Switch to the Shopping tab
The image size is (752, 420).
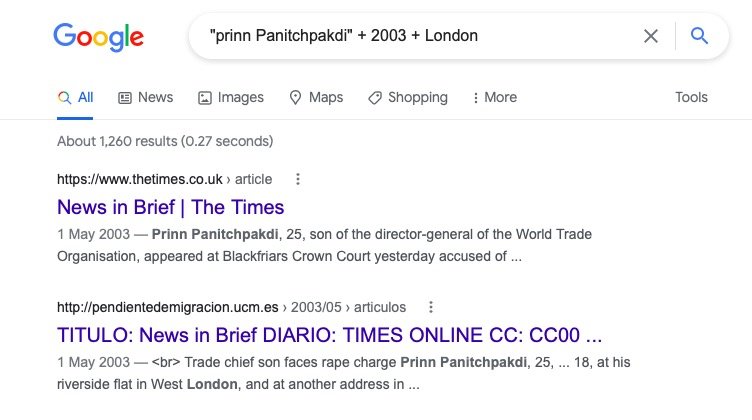[408, 97]
